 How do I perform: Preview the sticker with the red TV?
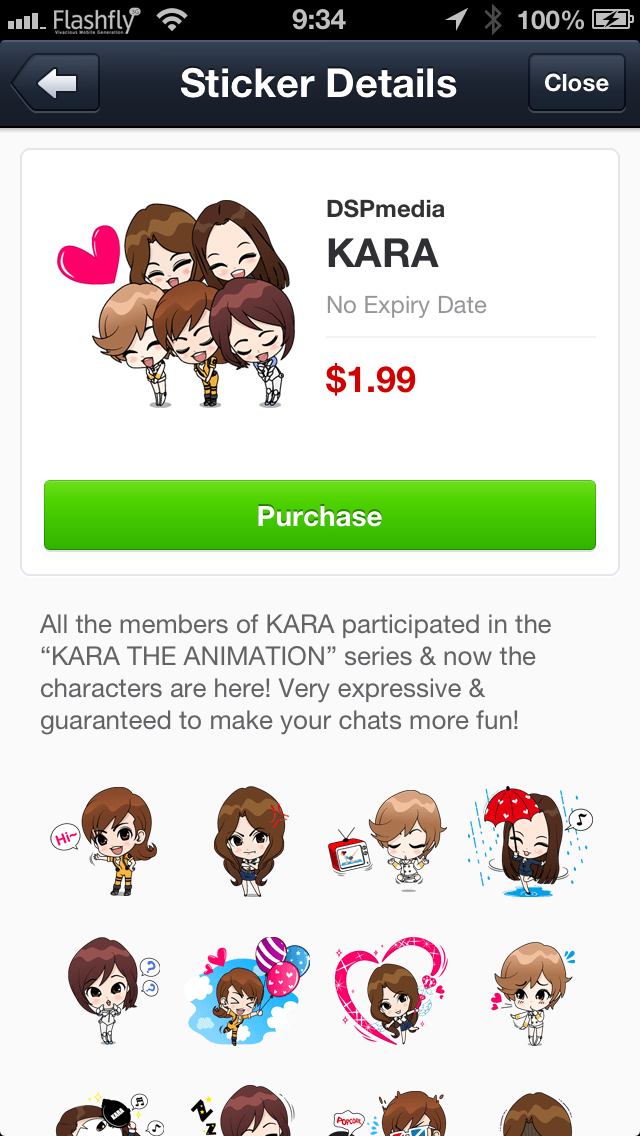386,839
